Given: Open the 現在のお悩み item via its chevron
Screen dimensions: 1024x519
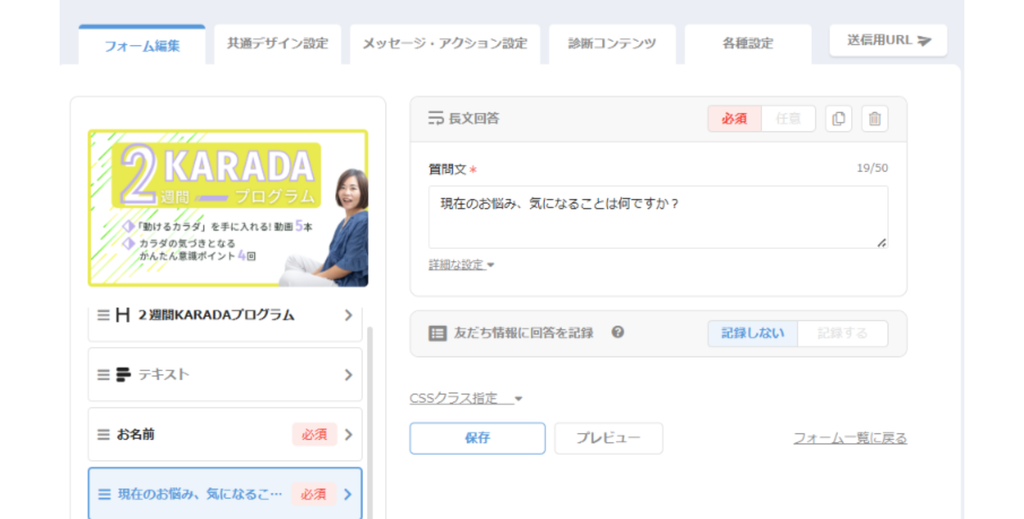Looking at the screenshot, I should pyautogui.click(x=347, y=495).
